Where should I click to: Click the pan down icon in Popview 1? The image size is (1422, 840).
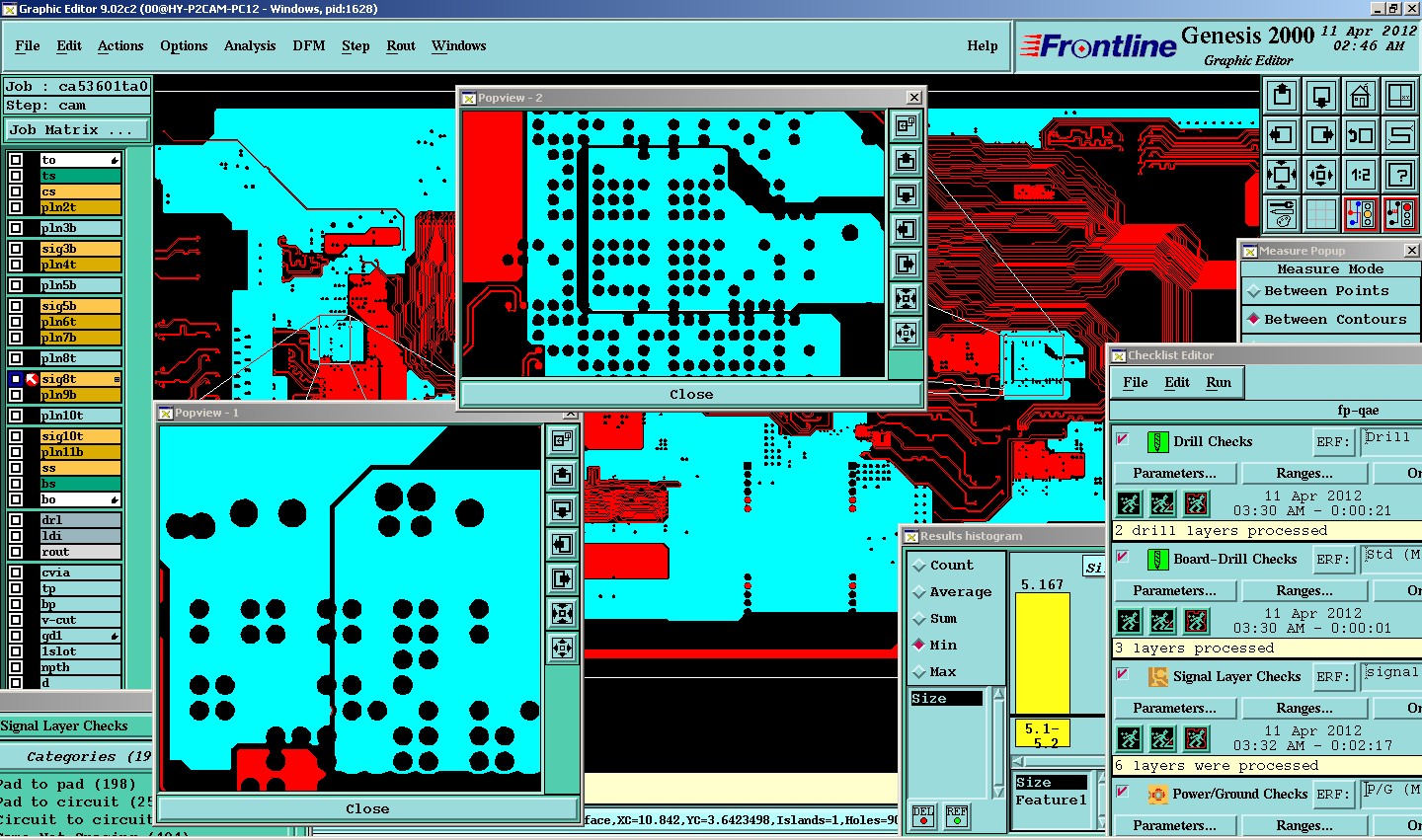click(x=562, y=509)
